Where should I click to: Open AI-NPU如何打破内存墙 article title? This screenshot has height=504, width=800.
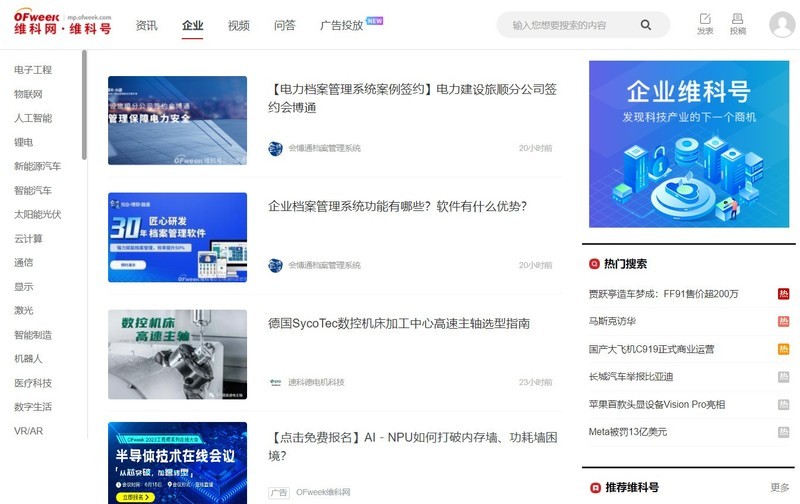pos(413,446)
